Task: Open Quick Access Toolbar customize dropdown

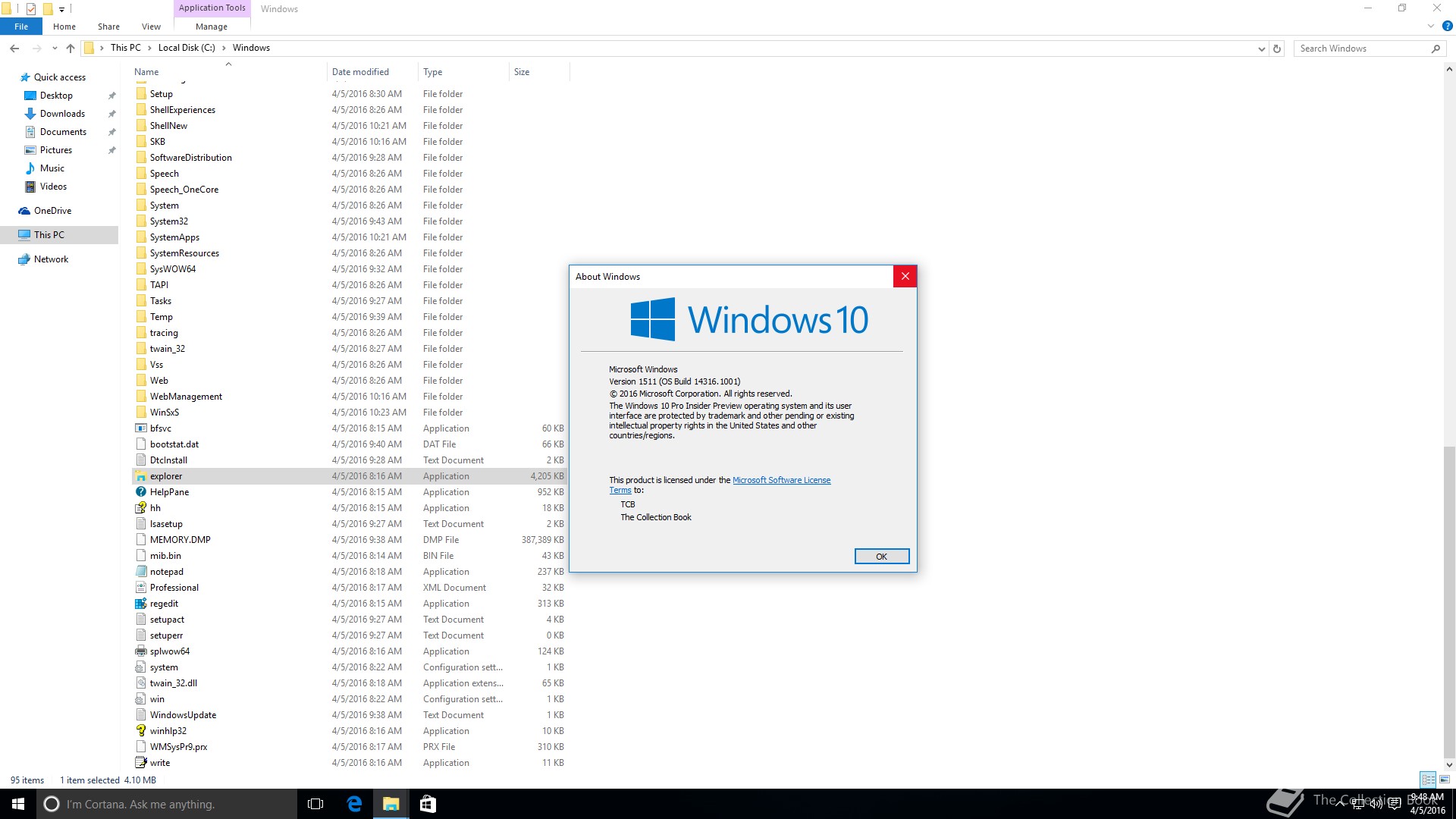Action: pos(61,9)
